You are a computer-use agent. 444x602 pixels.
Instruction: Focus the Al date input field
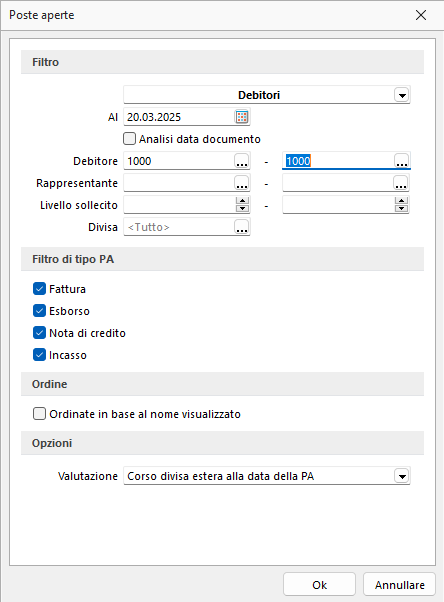pyautogui.click(x=180, y=117)
